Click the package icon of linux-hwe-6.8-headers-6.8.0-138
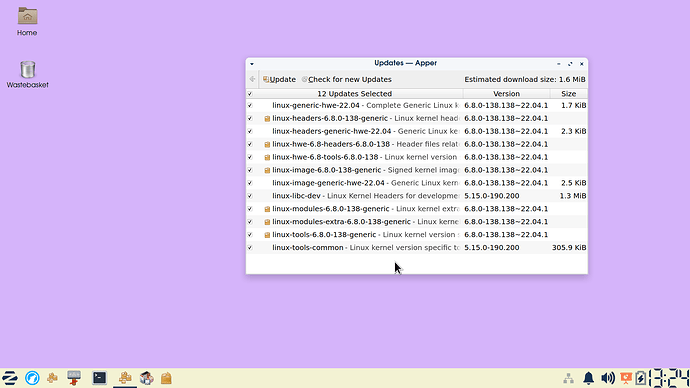 click(x=267, y=144)
